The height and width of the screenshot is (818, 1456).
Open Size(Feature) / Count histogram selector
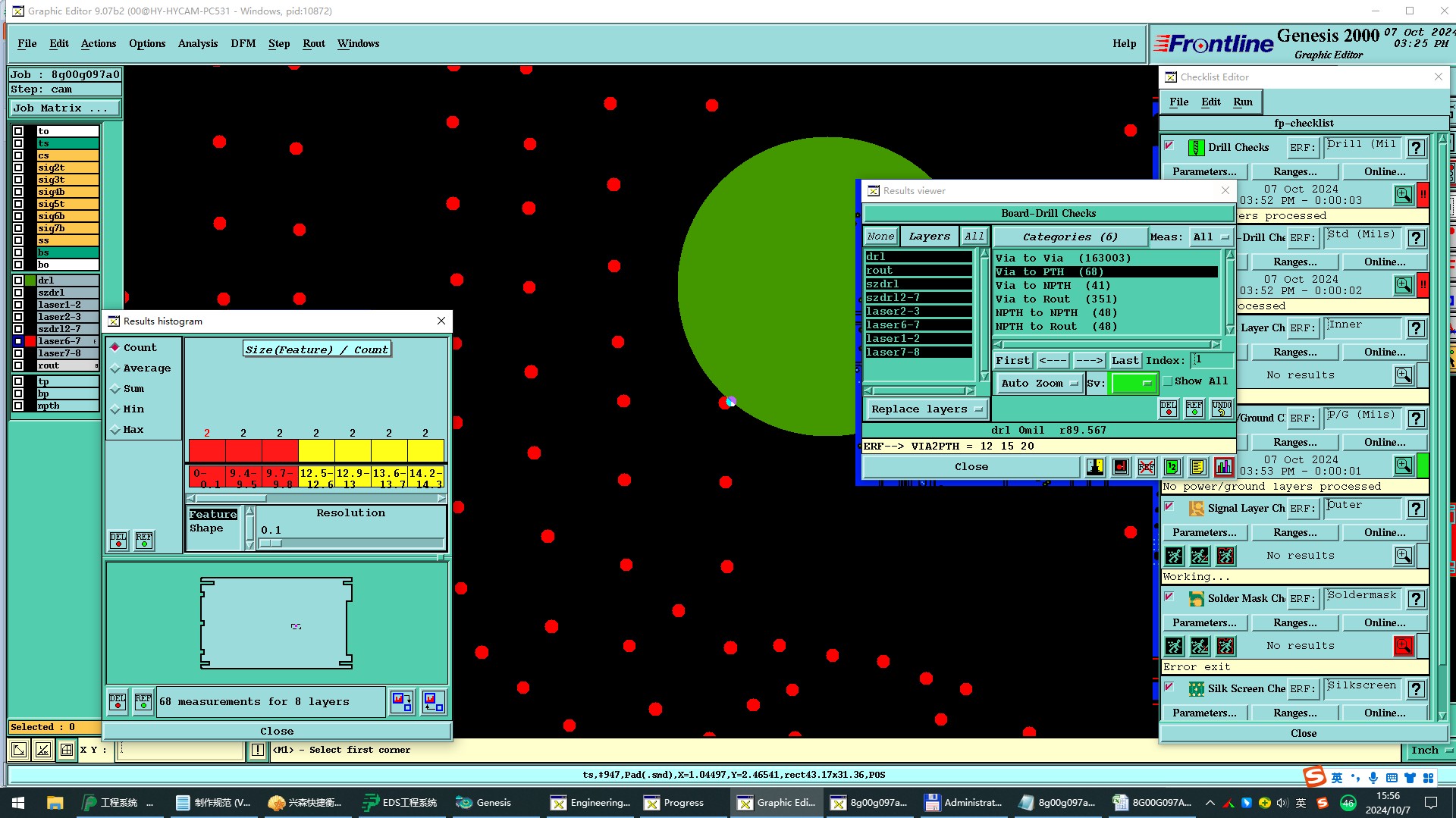tap(317, 349)
